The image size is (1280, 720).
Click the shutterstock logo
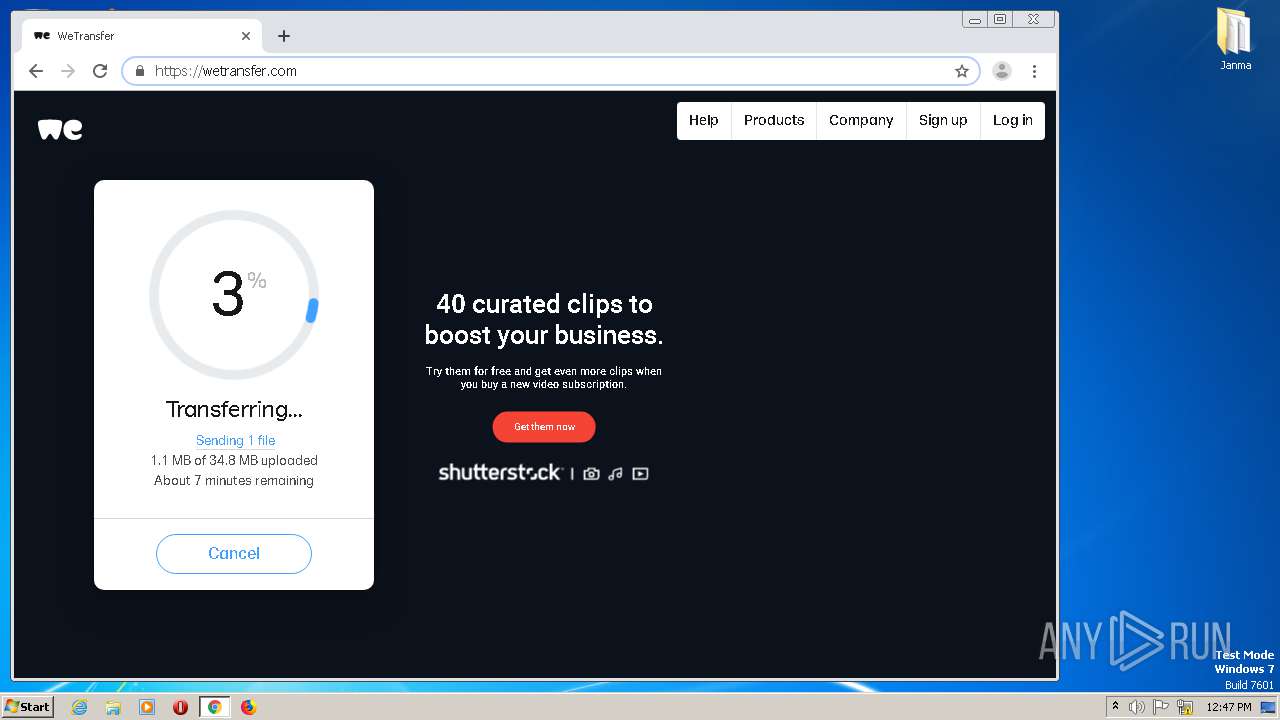pyautogui.click(x=500, y=472)
